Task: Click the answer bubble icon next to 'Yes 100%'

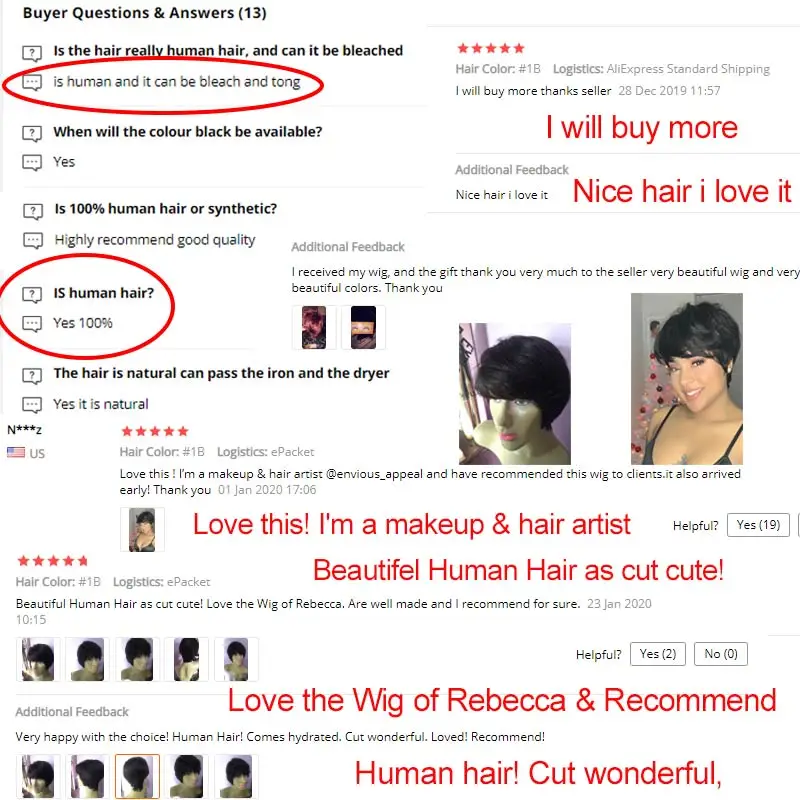Action: pos(32,324)
